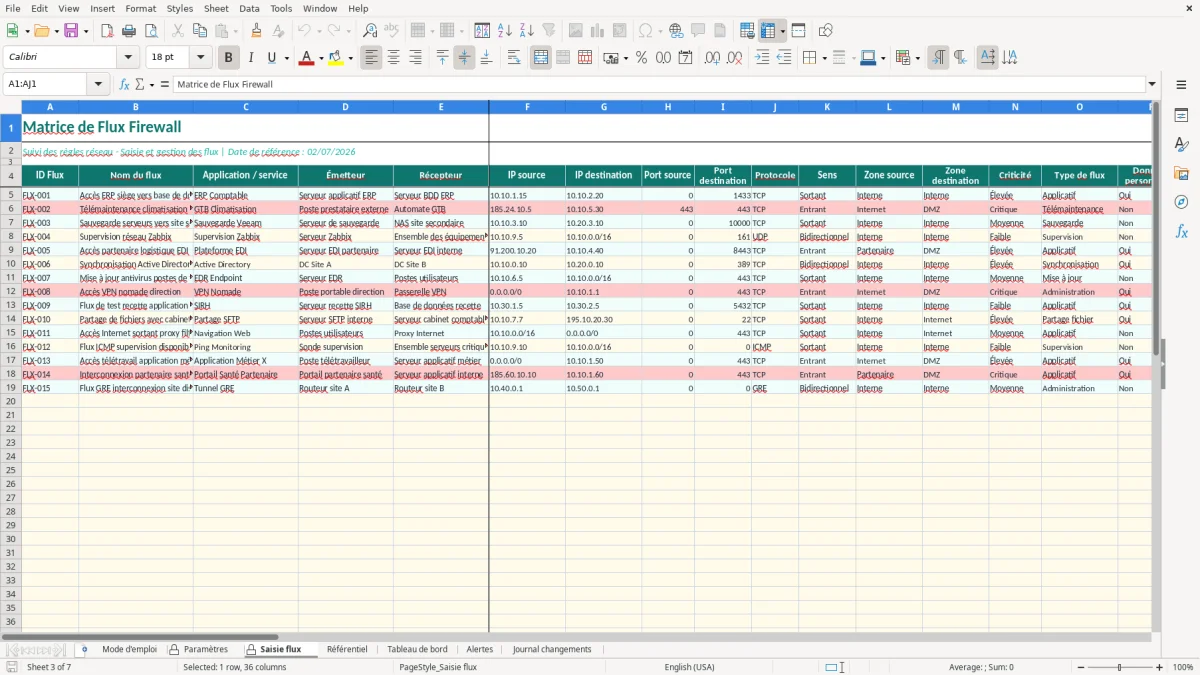This screenshot has height=675, width=1200.
Task: Click English (USA) language in status bar
Action: pyautogui.click(x=689, y=667)
